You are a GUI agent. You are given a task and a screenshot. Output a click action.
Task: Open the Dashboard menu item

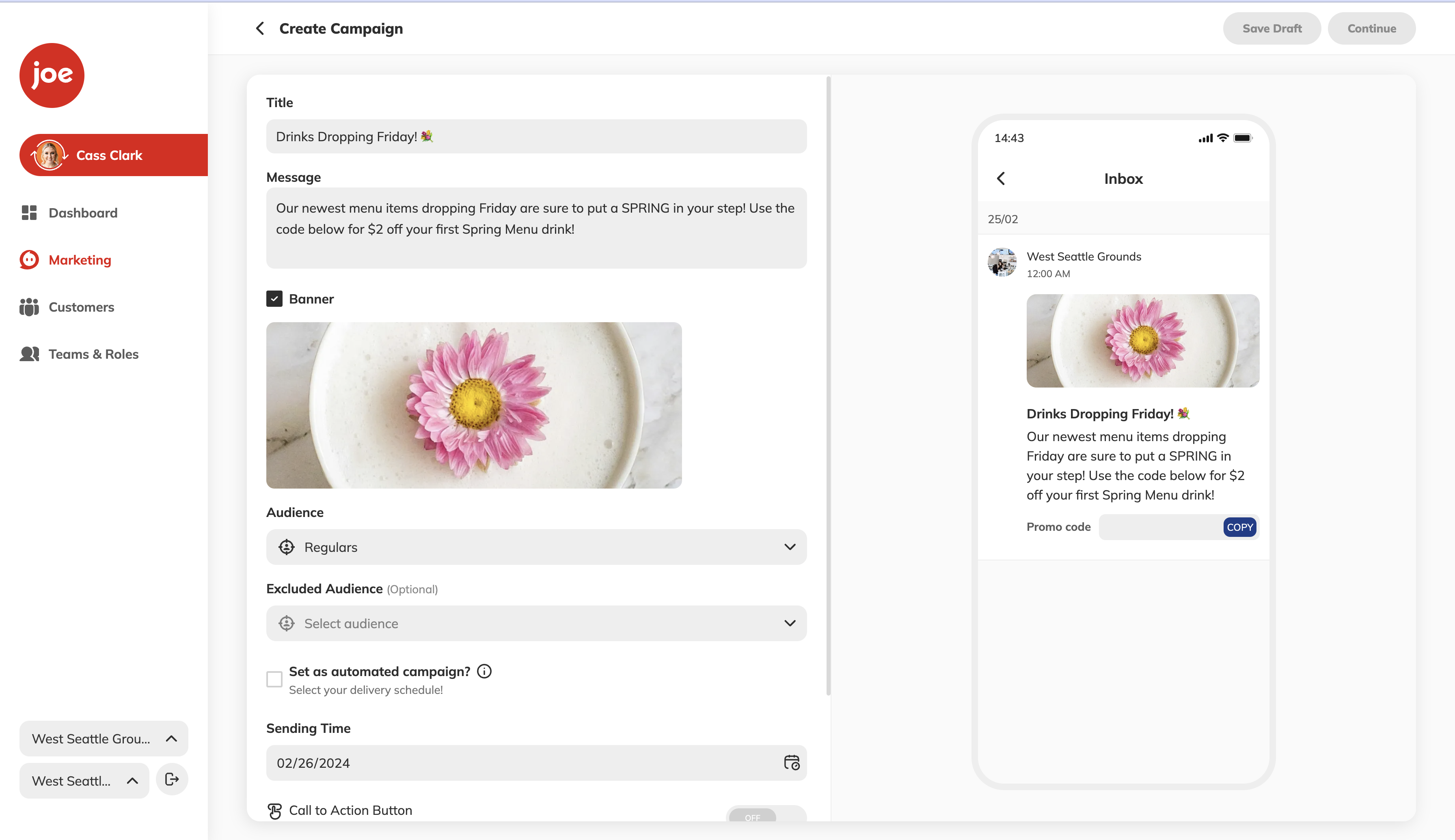(82, 213)
